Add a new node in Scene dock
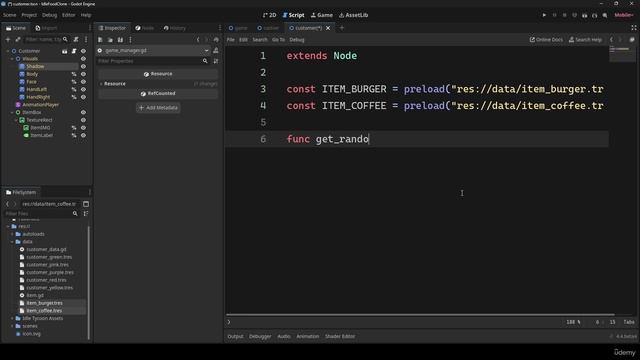 point(8,40)
